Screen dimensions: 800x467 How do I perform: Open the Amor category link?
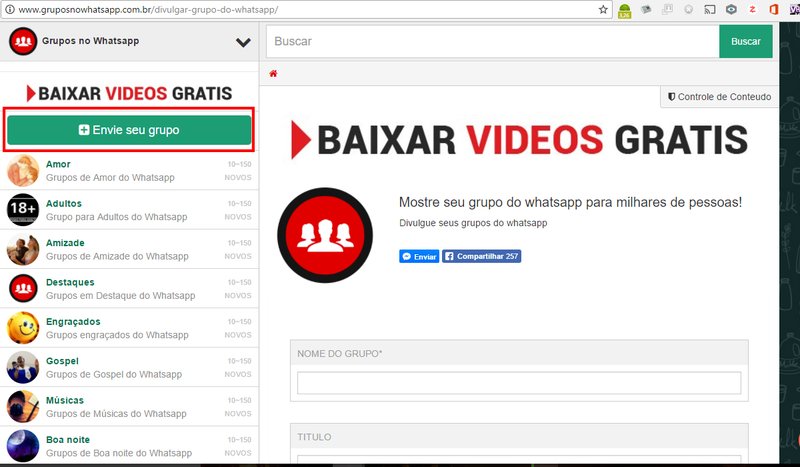coord(58,164)
